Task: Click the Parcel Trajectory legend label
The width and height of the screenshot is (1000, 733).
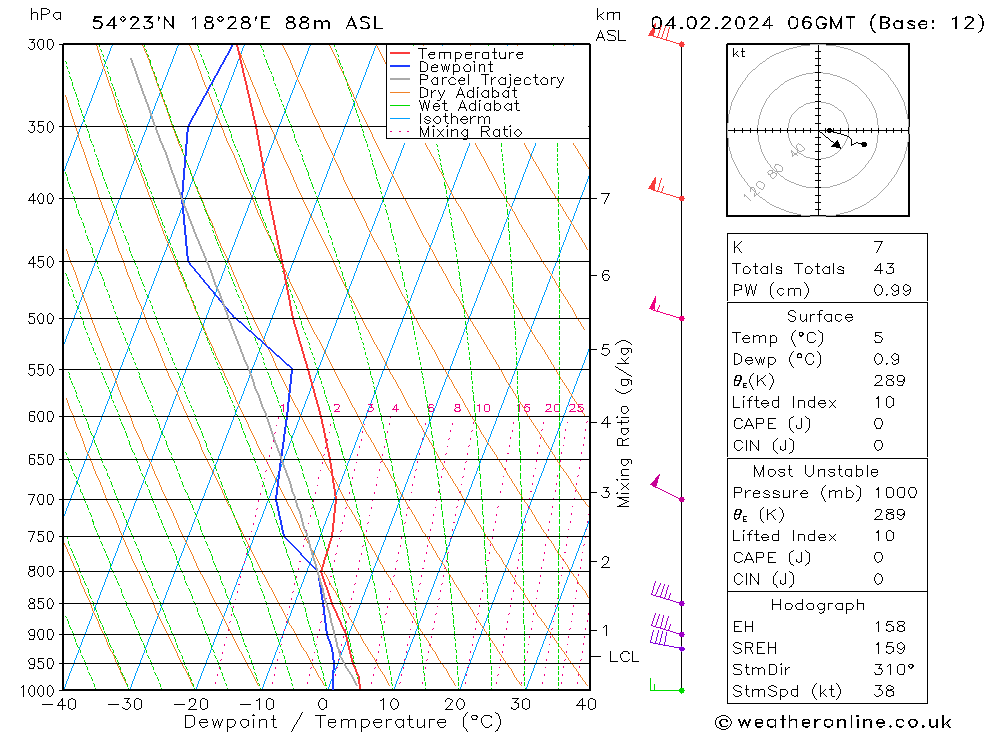Action: point(492,80)
